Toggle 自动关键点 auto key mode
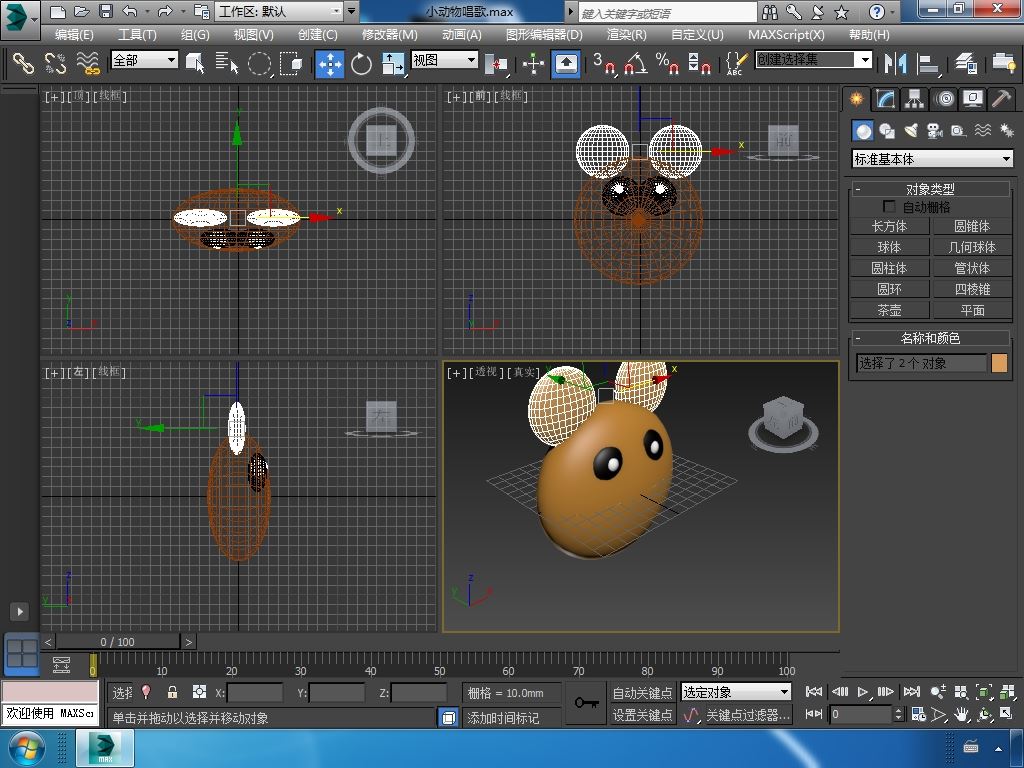Image resolution: width=1024 pixels, height=768 pixels. (642, 692)
